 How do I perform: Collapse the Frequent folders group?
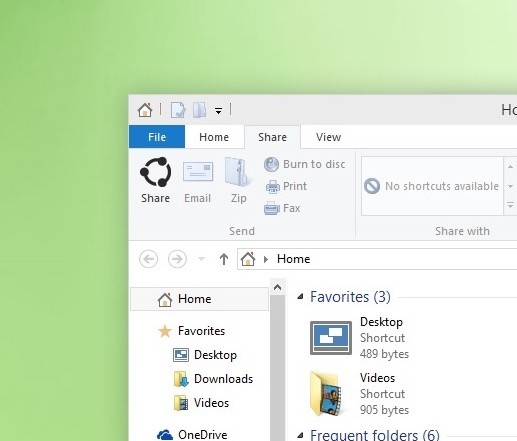[x=300, y=435]
